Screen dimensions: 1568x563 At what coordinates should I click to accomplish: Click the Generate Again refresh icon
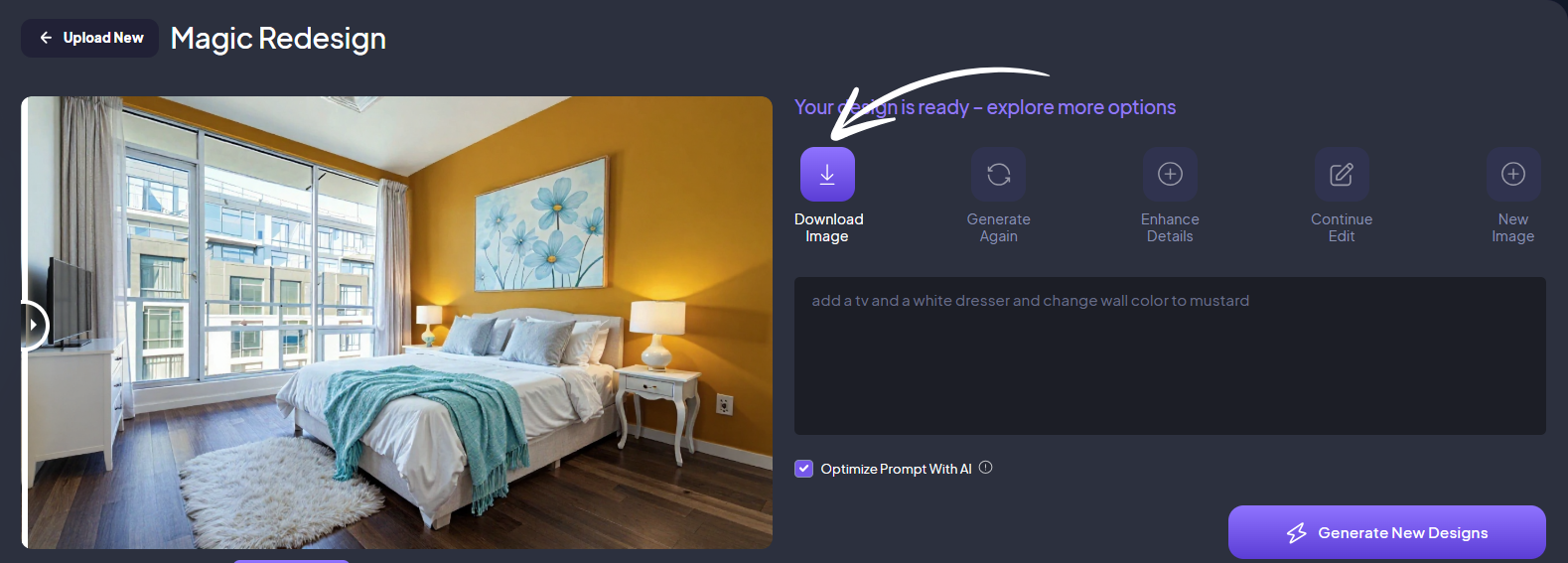coord(998,175)
